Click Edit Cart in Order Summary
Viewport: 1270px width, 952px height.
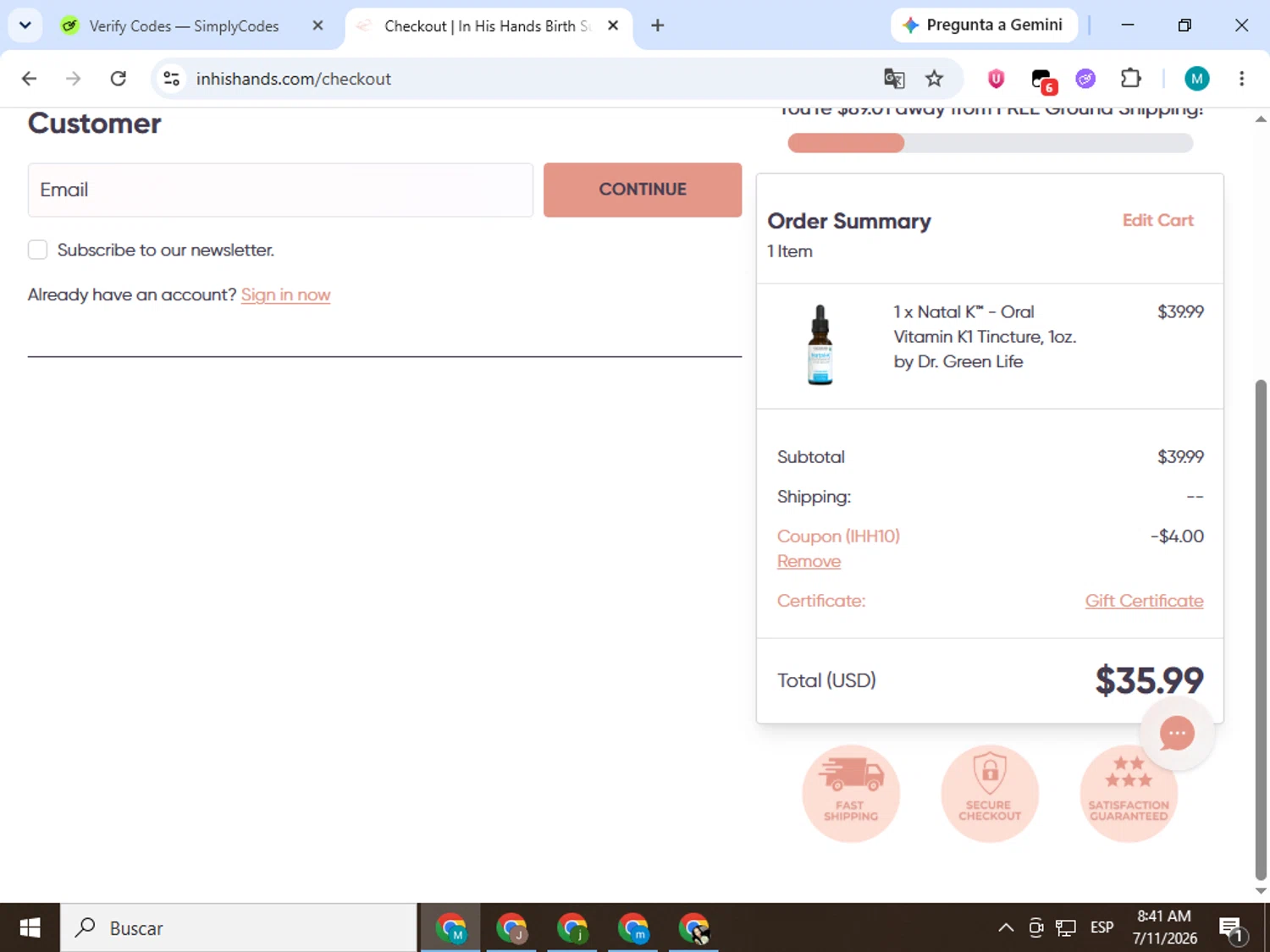[x=1157, y=220]
